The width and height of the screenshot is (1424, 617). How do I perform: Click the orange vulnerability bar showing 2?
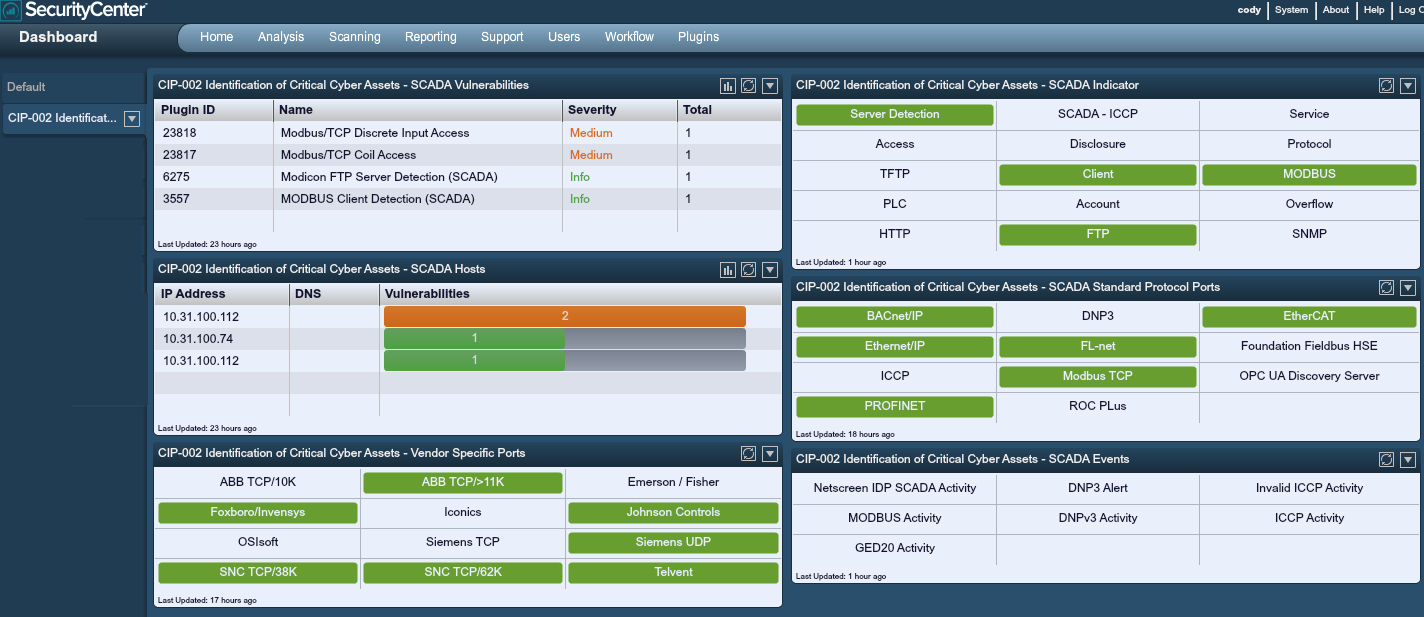(x=565, y=316)
